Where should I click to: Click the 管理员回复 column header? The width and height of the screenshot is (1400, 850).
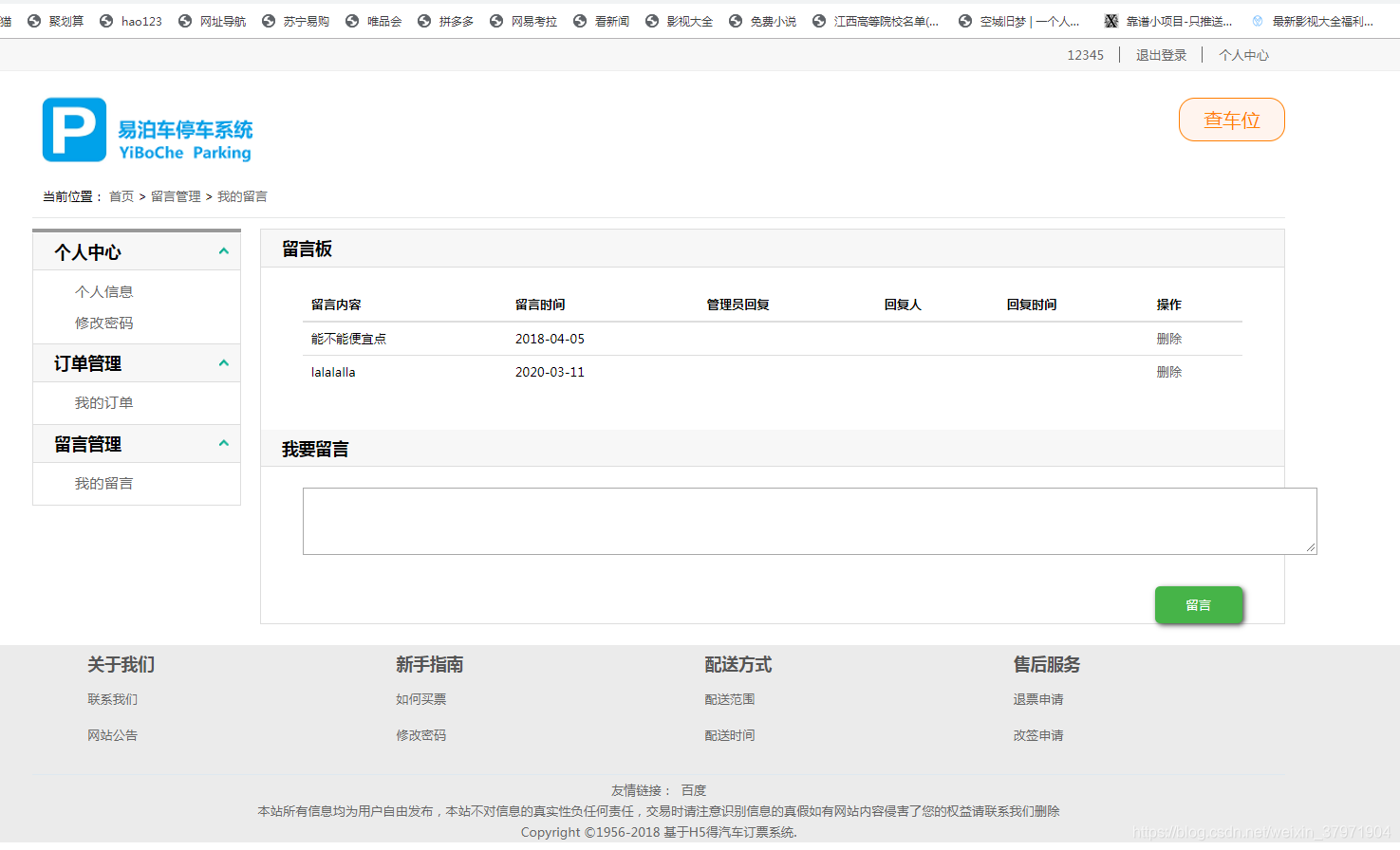[x=737, y=305]
